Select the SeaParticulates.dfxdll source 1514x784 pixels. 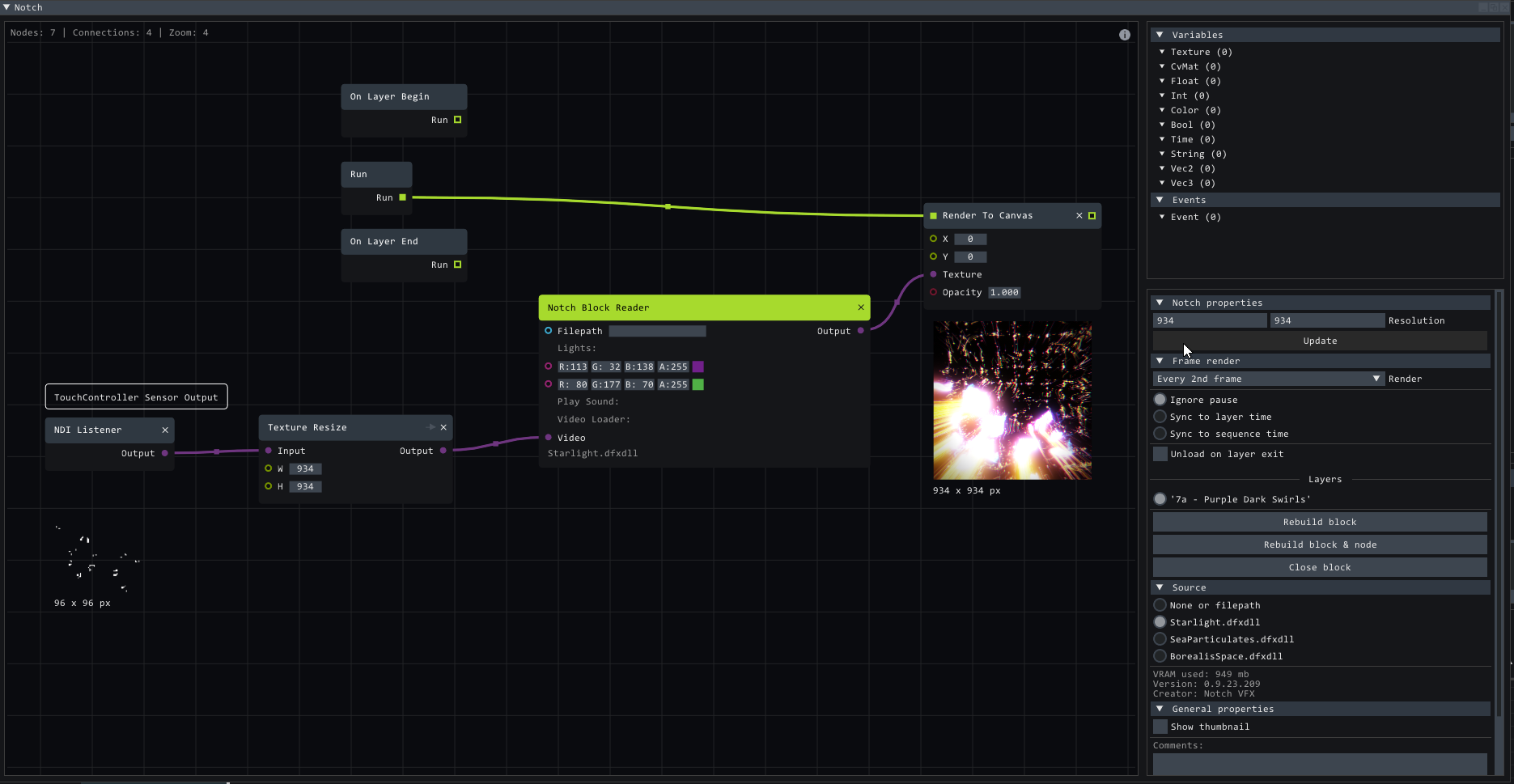(x=1160, y=639)
